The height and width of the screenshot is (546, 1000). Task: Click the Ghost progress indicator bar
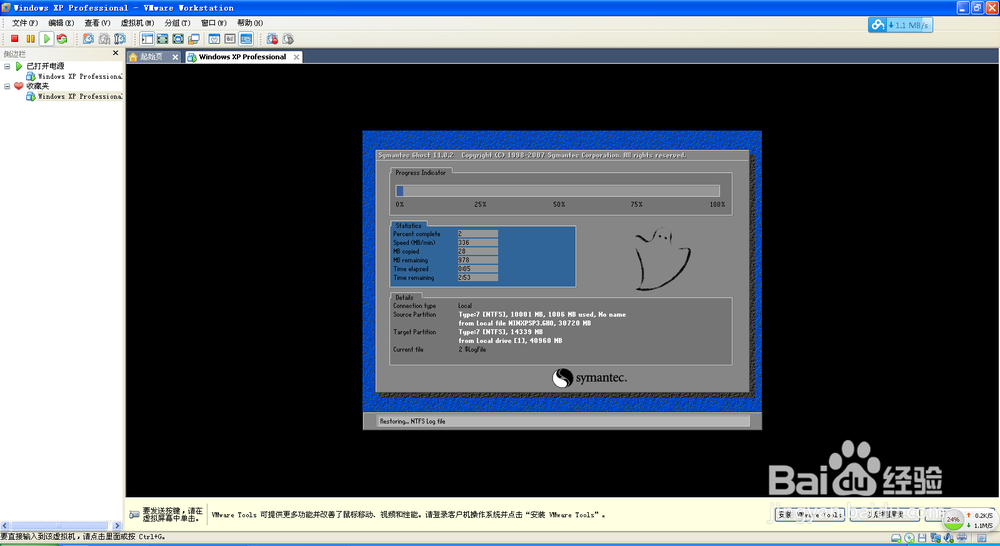coord(557,191)
